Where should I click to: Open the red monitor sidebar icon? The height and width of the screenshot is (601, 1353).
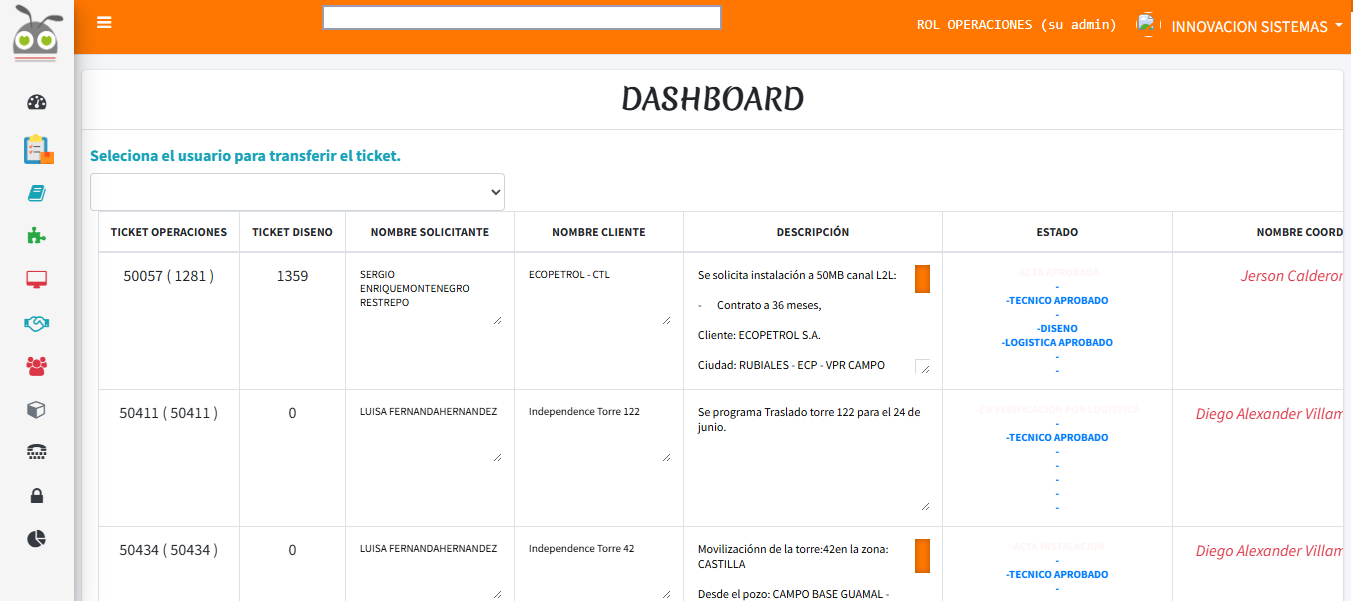click(37, 279)
